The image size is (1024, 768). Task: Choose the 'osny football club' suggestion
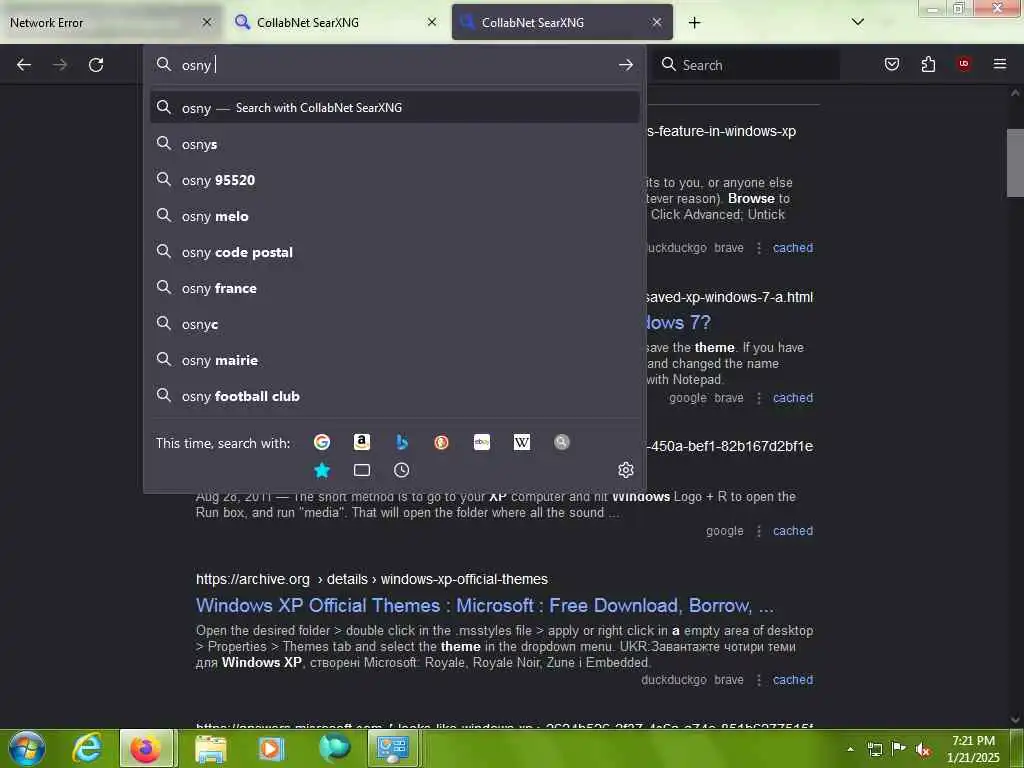coord(394,396)
